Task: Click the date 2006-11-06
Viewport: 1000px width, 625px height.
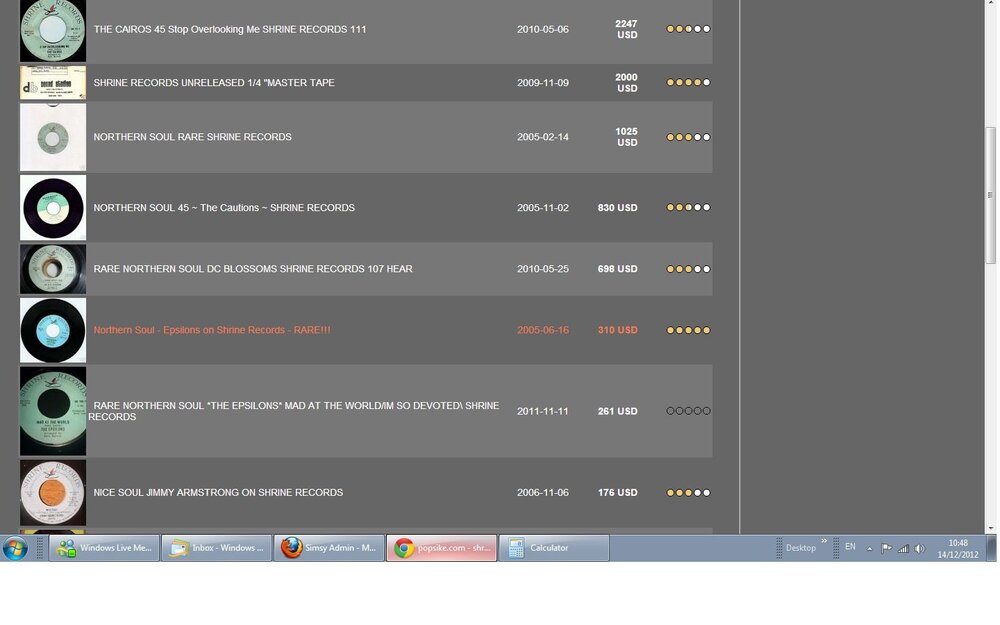Action: tap(543, 493)
